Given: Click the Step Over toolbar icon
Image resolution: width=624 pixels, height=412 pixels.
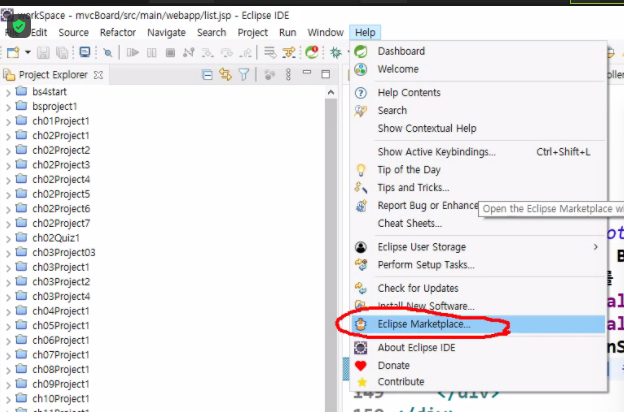Looking at the screenshot, I should click(x=226, y=53).
